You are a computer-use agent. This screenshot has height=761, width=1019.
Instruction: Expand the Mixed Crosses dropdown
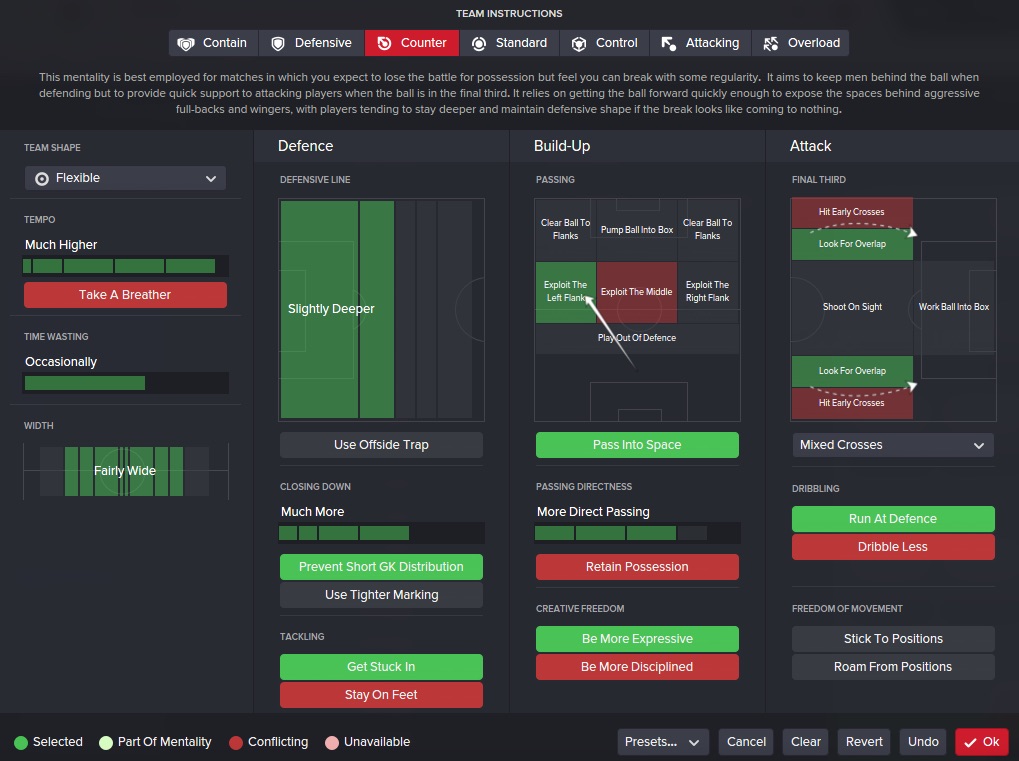[x=892, y=445]
